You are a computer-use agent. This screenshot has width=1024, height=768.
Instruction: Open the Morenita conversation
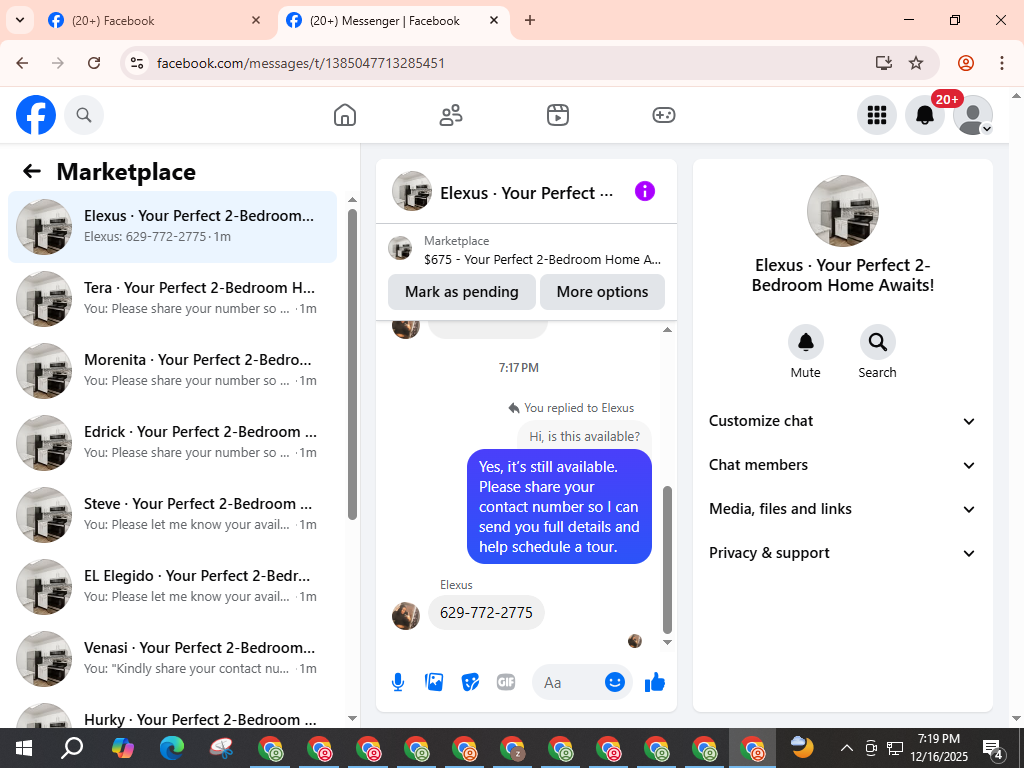point(172,370)
